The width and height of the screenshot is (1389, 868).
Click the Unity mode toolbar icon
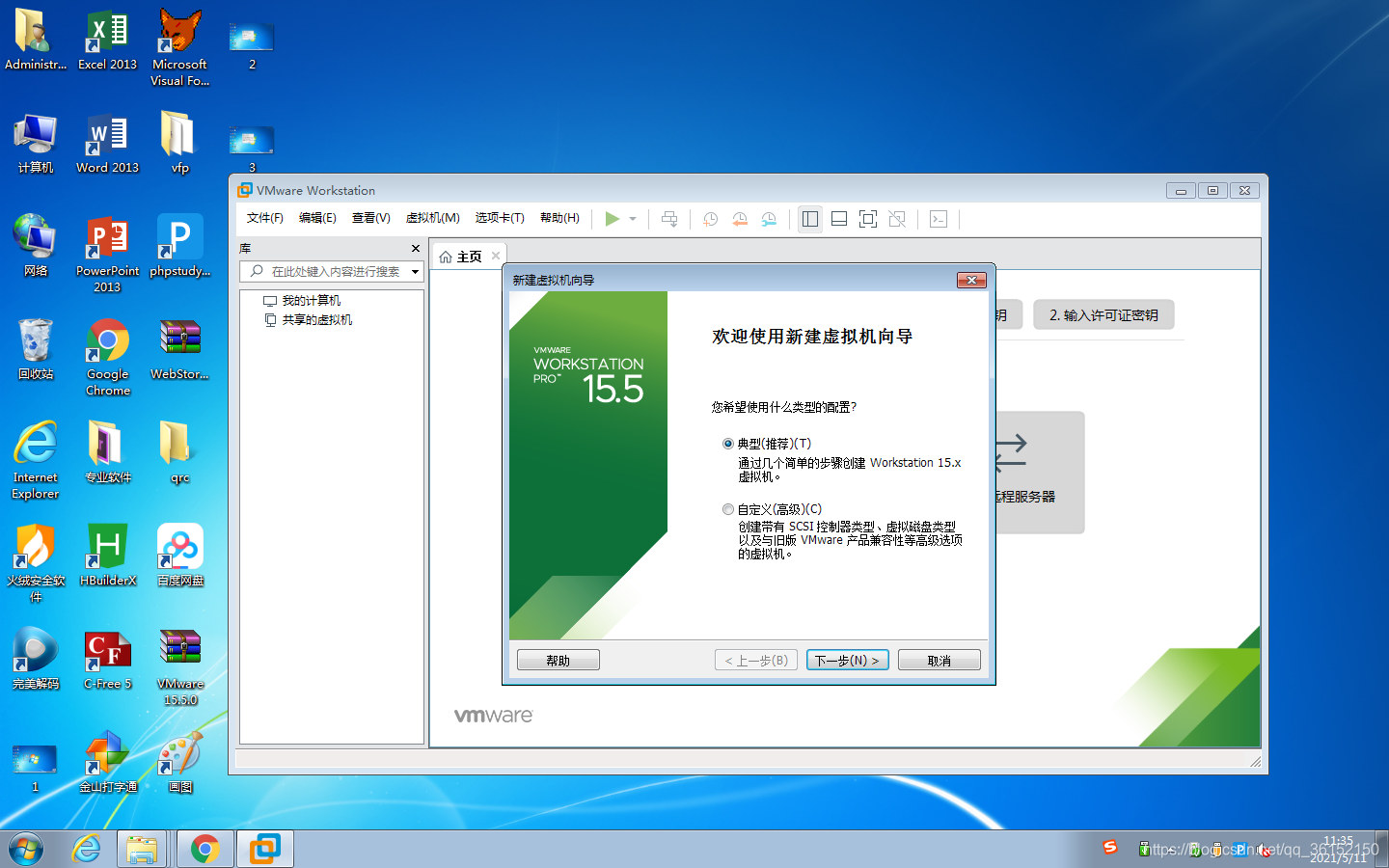(897, 219)
